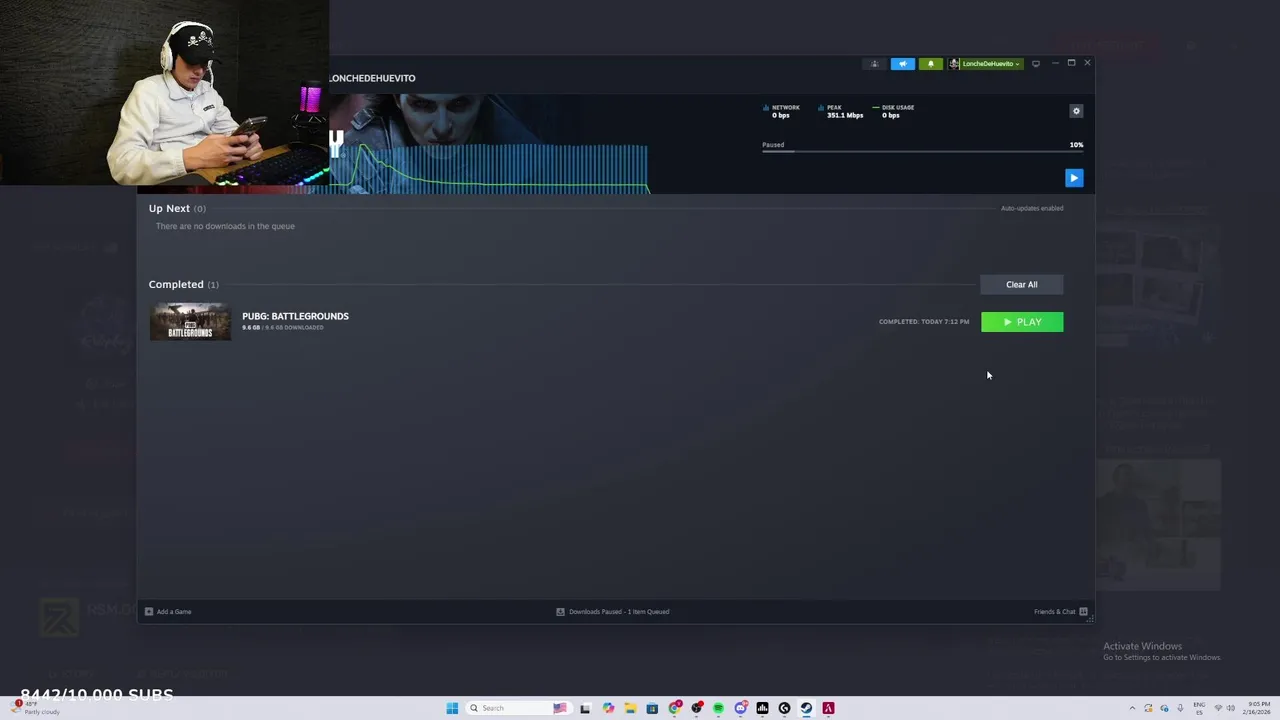Image resolution: width=1280 pixels, height=720 pixels.
Task: Click 'There are no downloads in the queue'
Action: tap(225, 226)
